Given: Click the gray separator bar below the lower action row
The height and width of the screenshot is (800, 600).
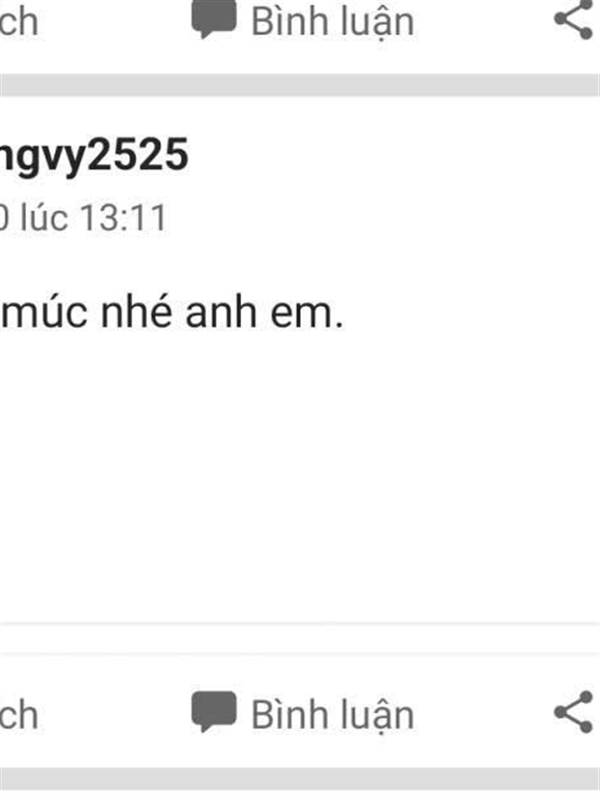Looking at the screenshot, I should pos(300,779).
